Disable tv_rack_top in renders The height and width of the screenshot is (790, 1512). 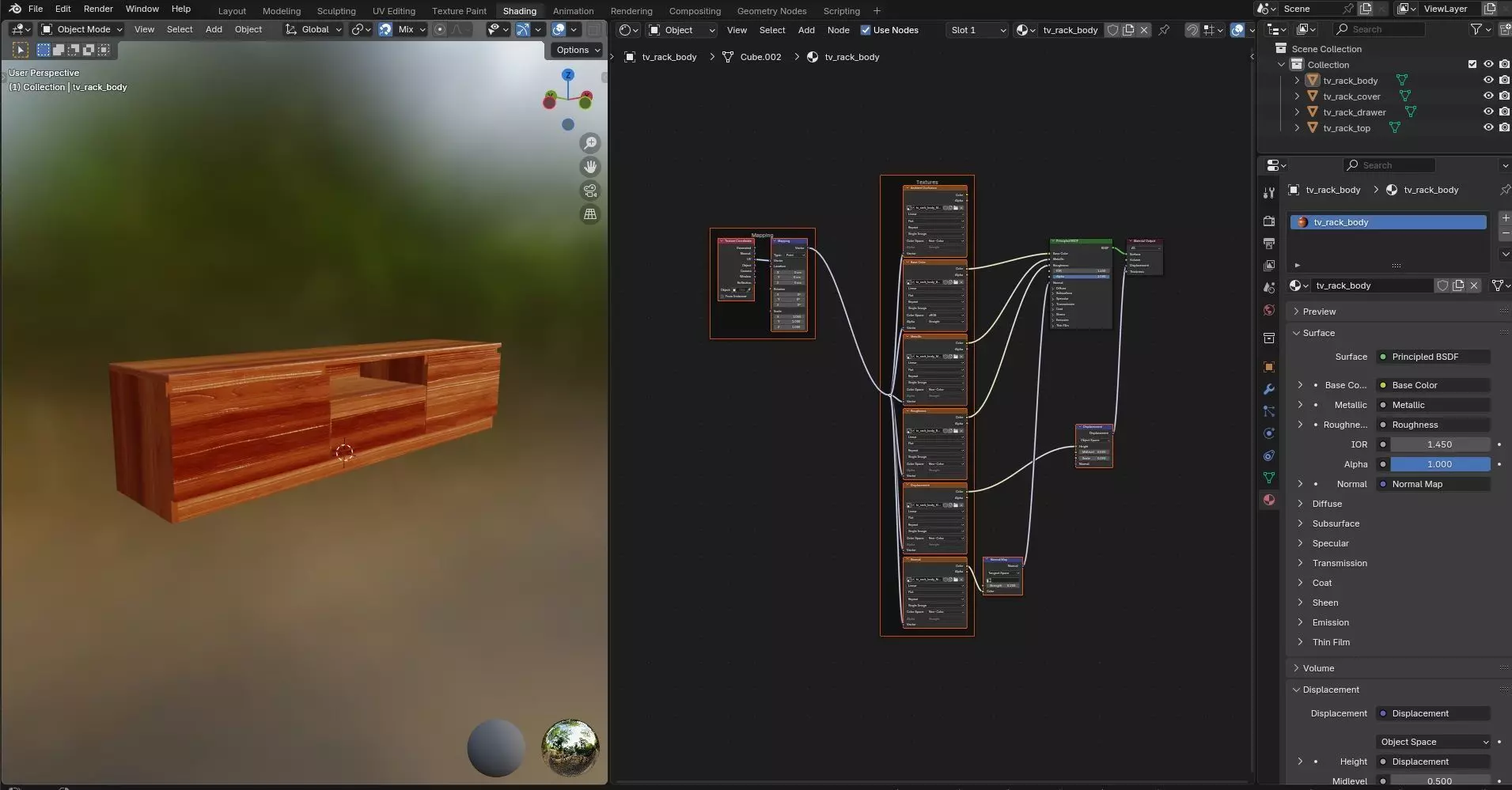pos(1504,128)
